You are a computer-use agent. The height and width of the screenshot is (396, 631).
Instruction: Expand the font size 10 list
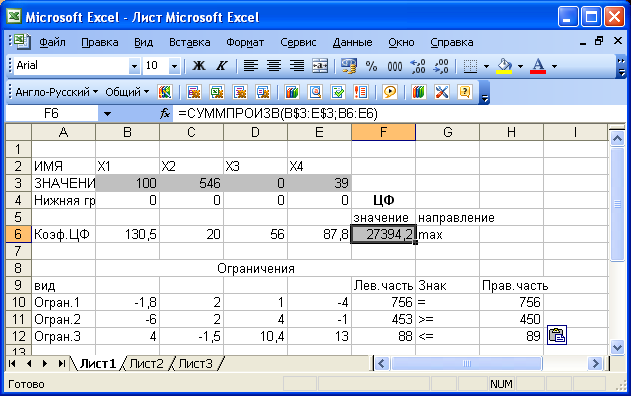[174, 66]
